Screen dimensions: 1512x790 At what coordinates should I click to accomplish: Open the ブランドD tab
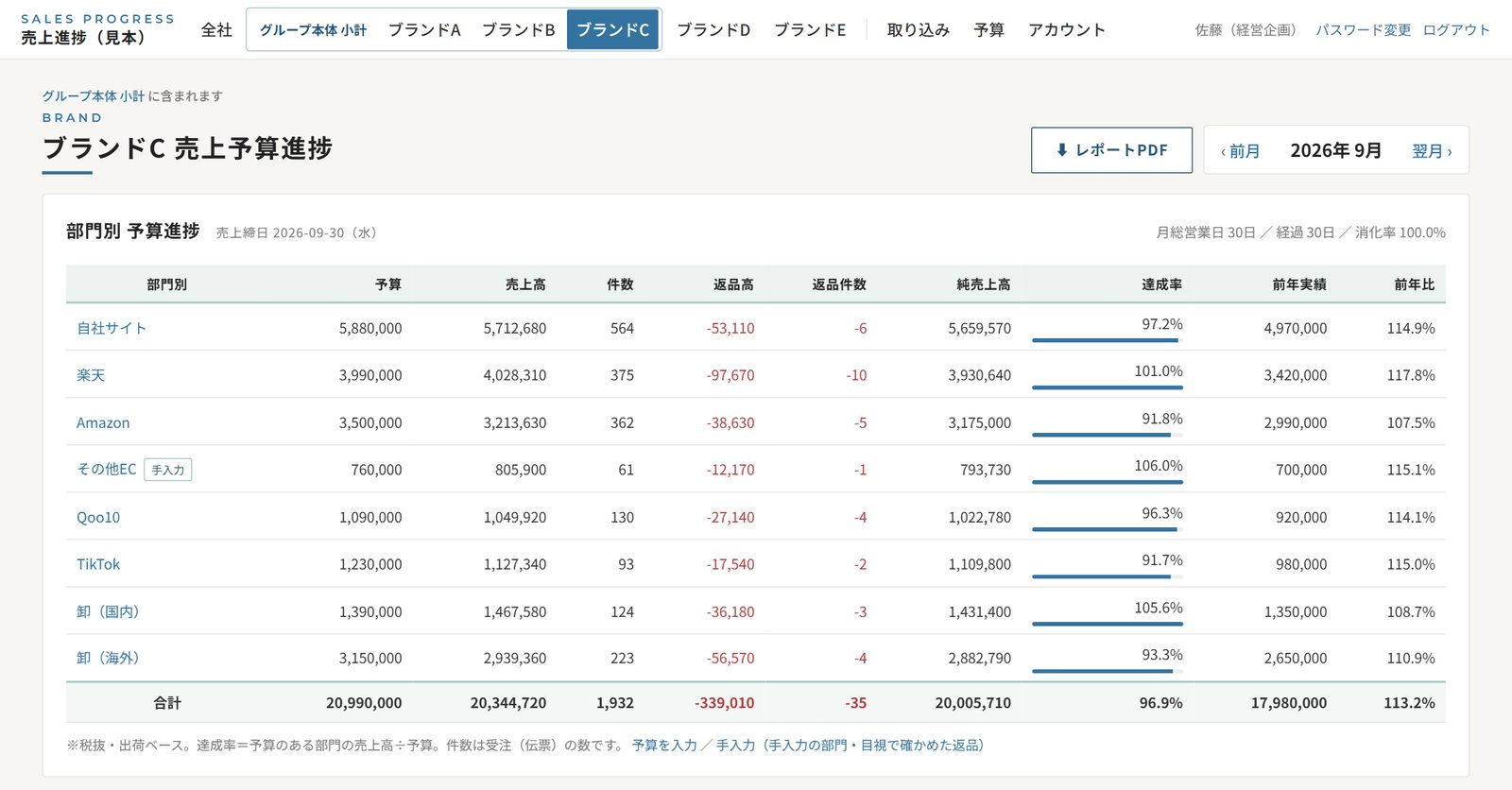[x=713, y=30]
